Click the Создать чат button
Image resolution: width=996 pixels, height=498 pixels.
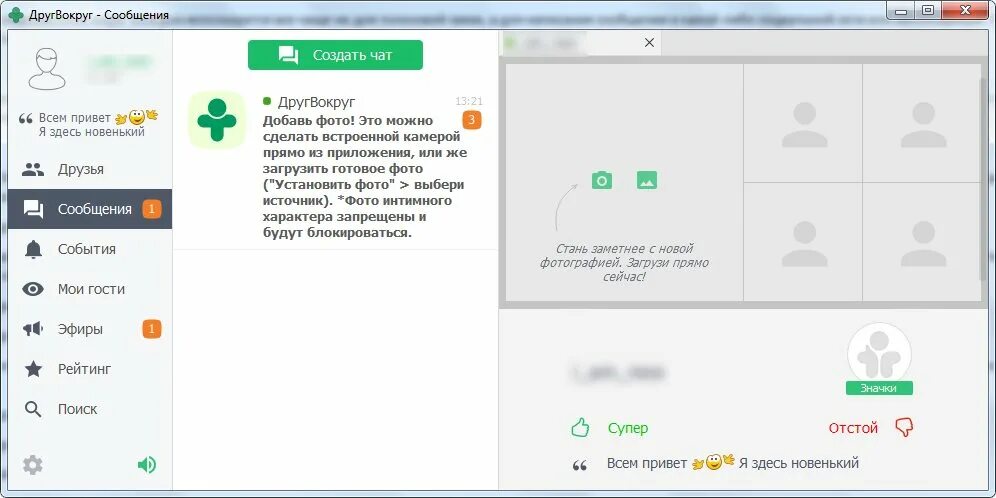click(x=335, y=55)
